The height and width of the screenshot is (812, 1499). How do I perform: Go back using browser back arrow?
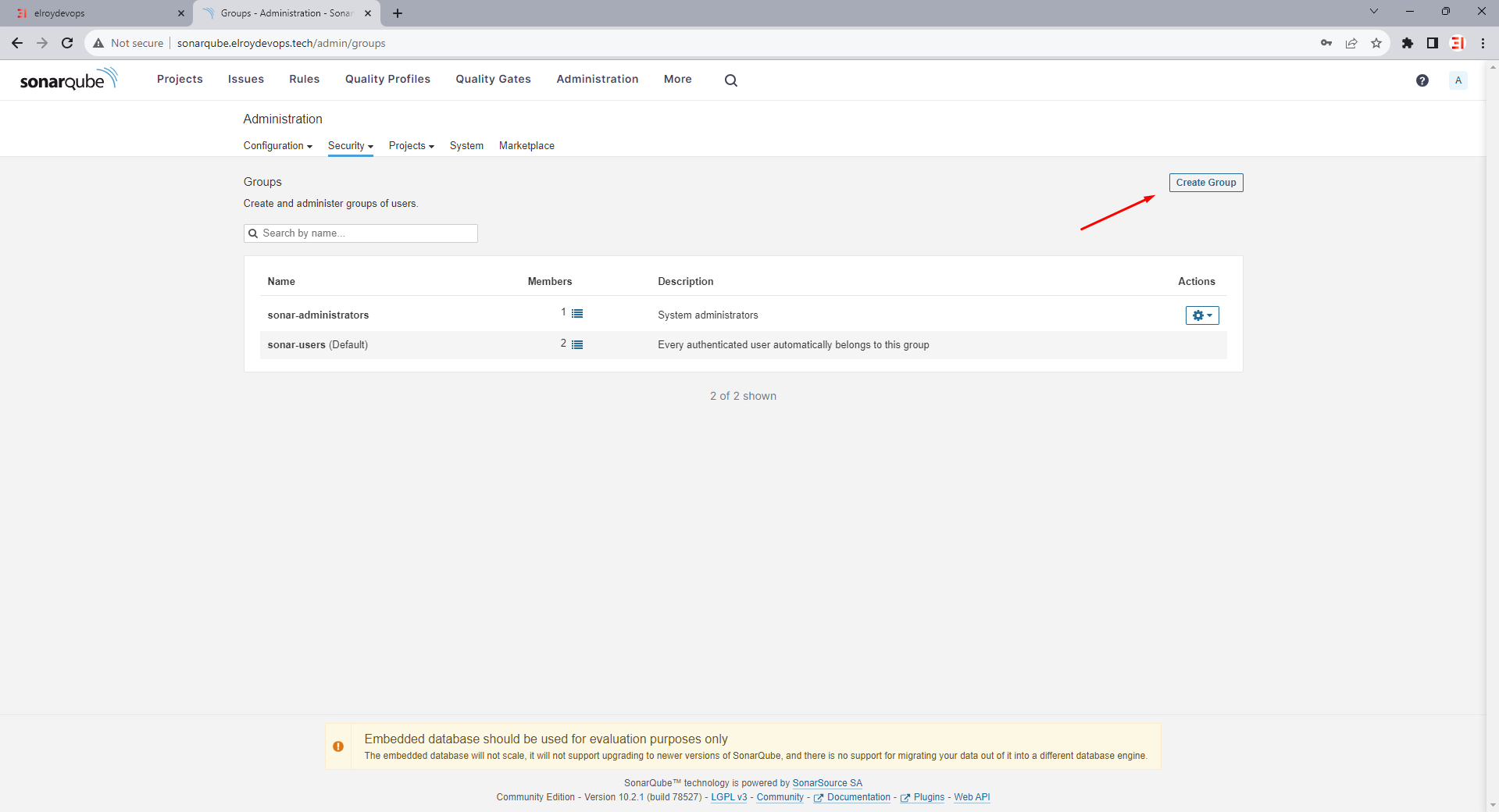pos(17,43)
